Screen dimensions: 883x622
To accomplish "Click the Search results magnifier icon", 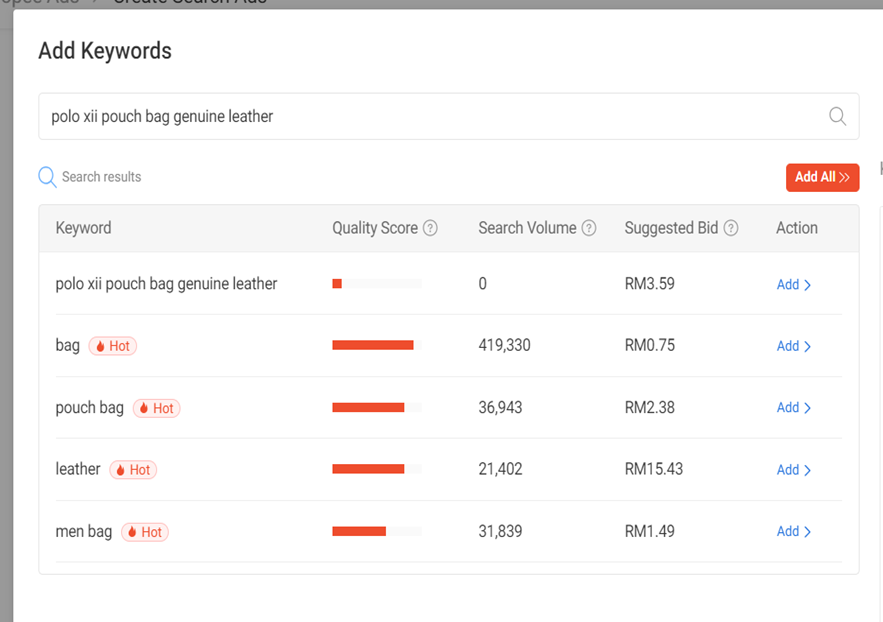I will pos(47,177).
